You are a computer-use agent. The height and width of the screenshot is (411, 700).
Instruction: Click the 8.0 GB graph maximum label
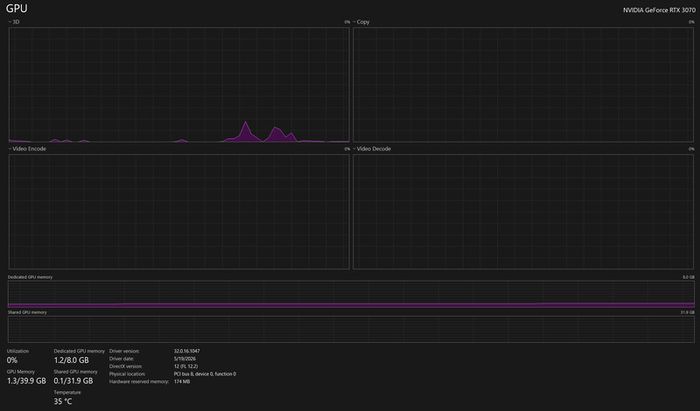point(688,277)
